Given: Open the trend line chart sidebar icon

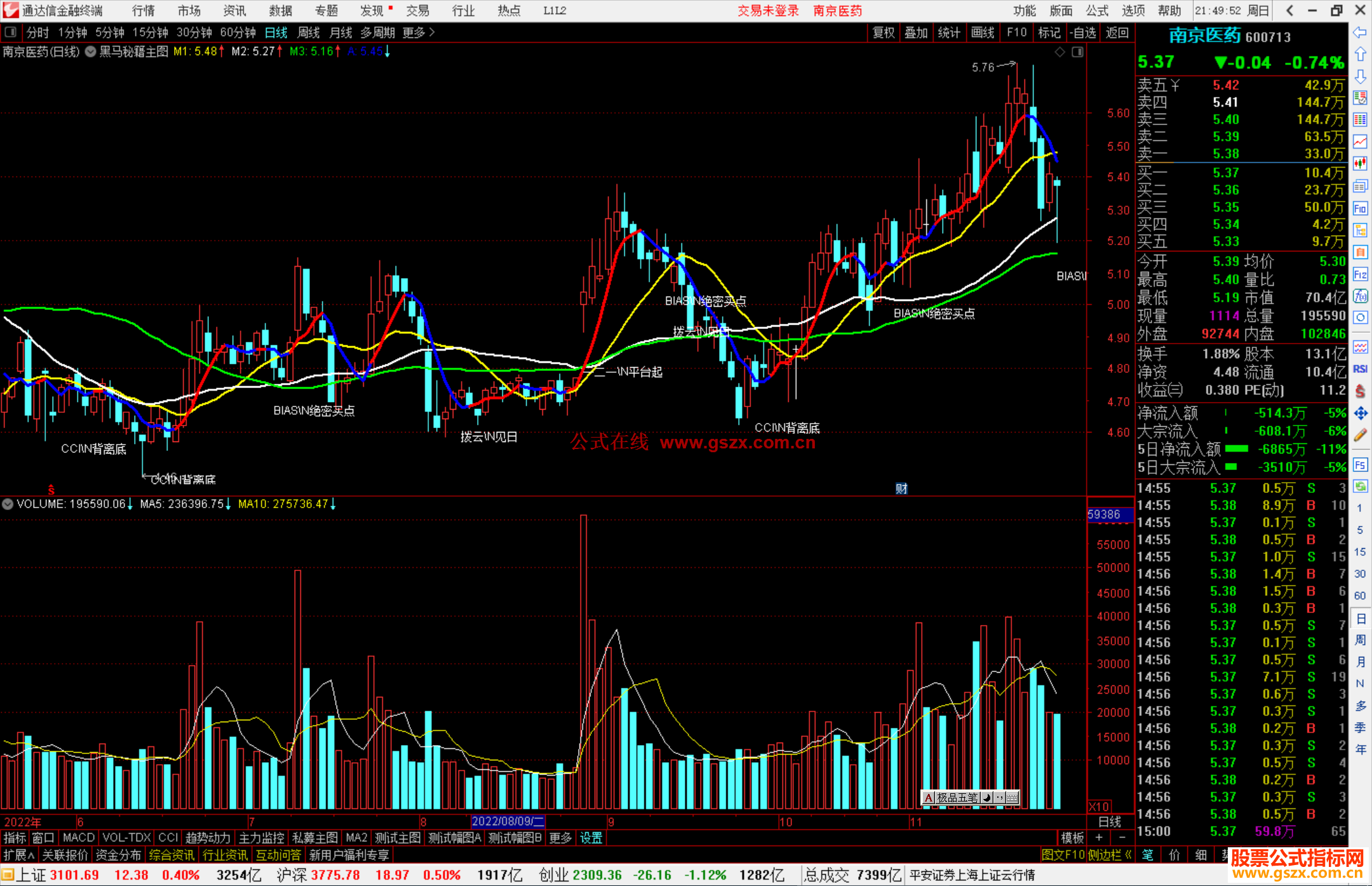Looking at the screenshot, I should pyautogui.click(x=1360, y=141).
